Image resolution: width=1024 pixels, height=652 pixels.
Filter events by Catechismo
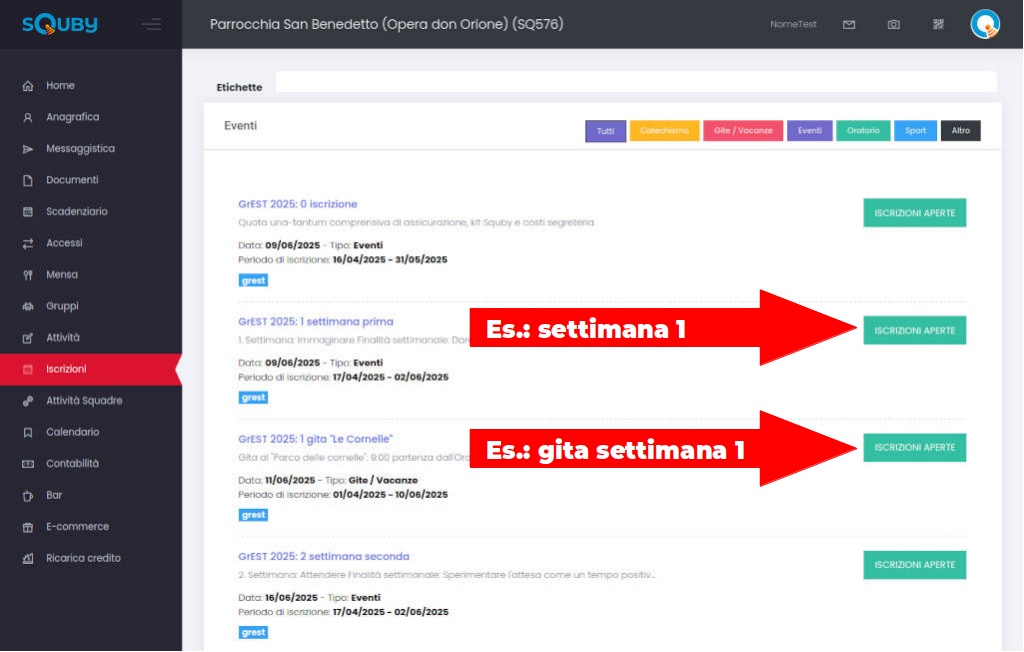click(x=664, y=131)
